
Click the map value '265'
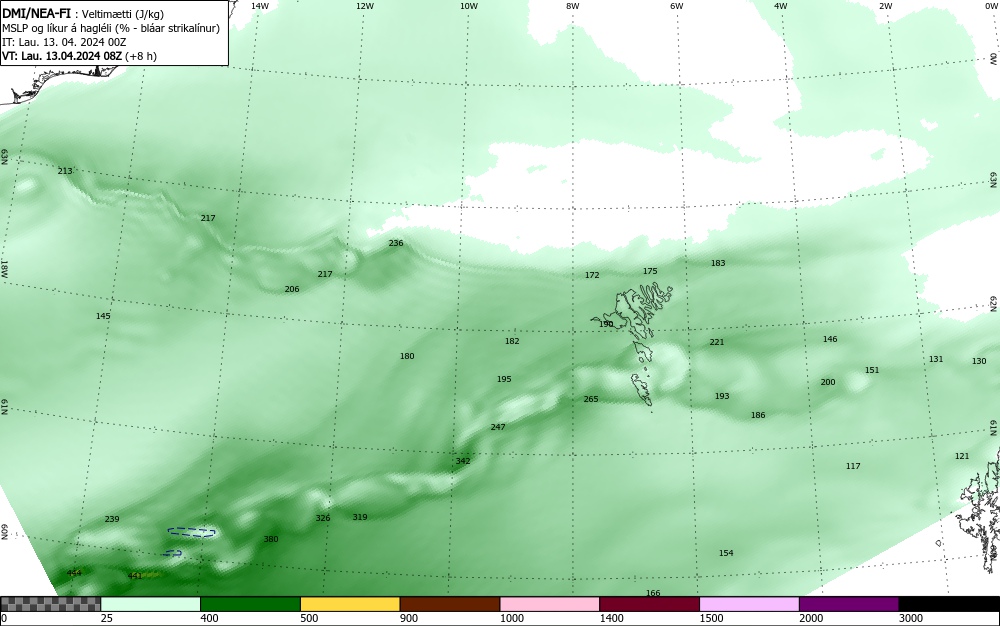591,399
